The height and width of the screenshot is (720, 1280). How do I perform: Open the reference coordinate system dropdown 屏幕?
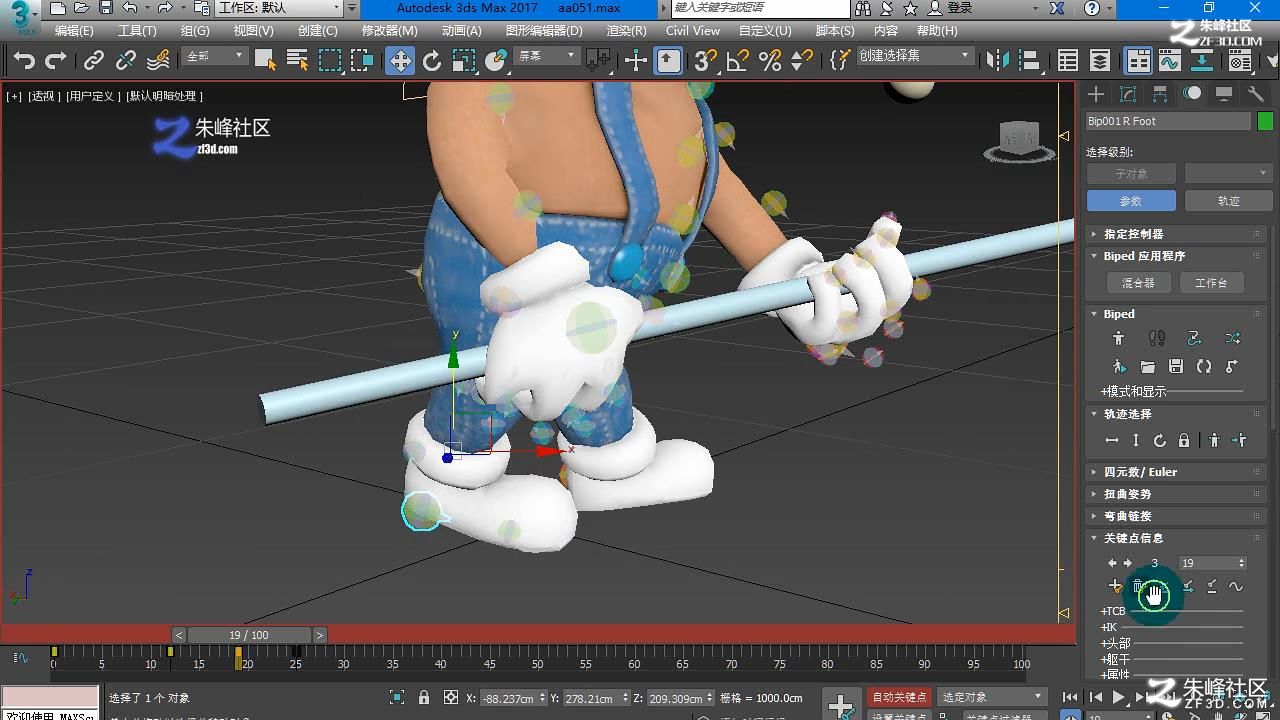(x=546, y=56)
